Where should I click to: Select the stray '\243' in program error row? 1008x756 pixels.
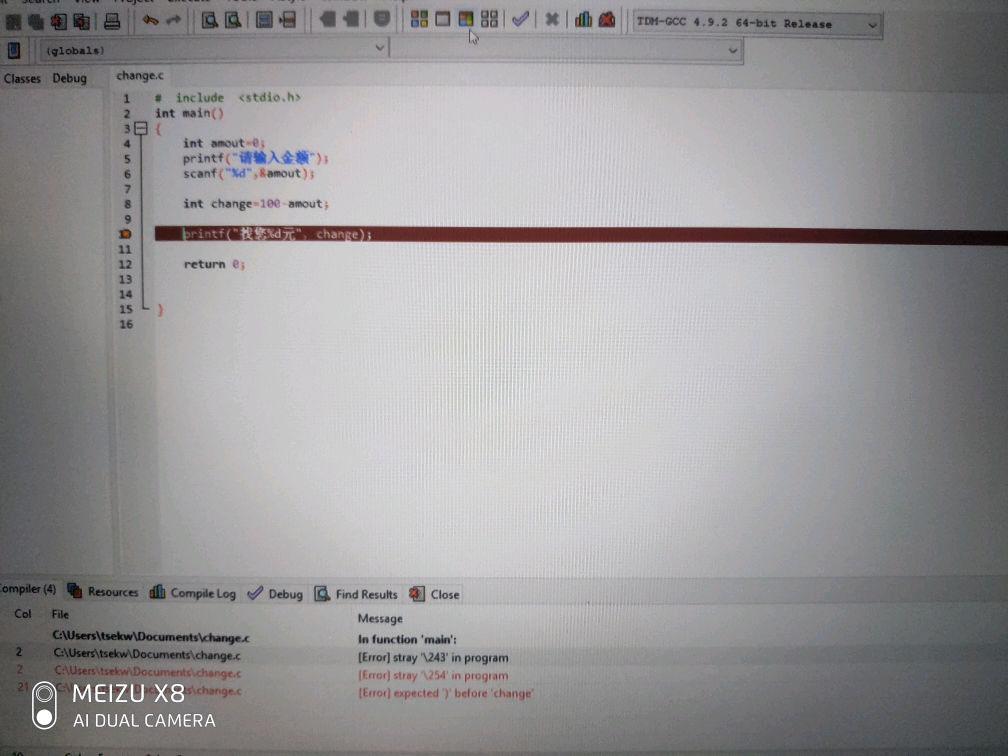(433, 658)
